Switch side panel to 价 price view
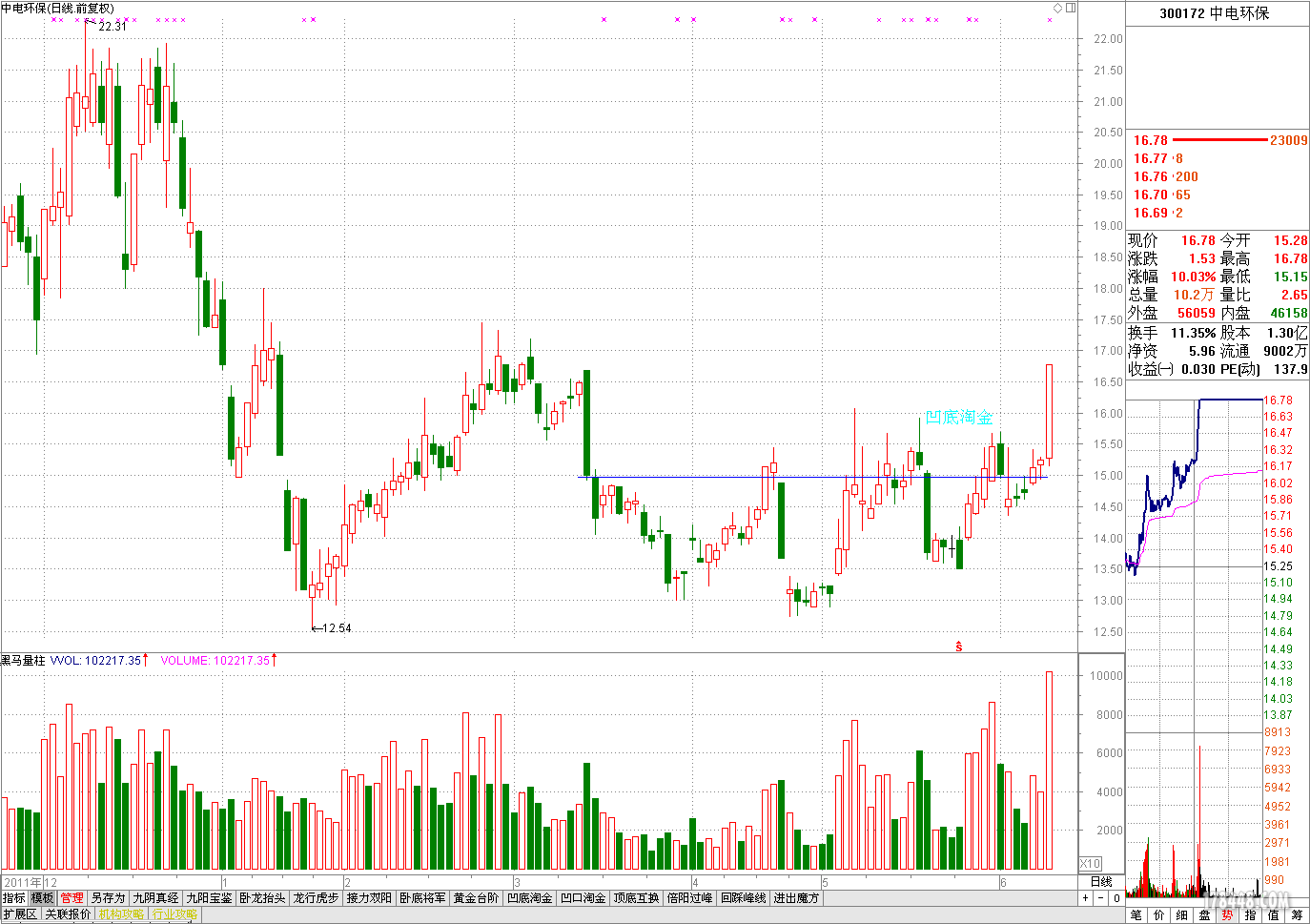Viewport: 1310px width, 924px height. pyautogui.click(x=1159, y=914)
